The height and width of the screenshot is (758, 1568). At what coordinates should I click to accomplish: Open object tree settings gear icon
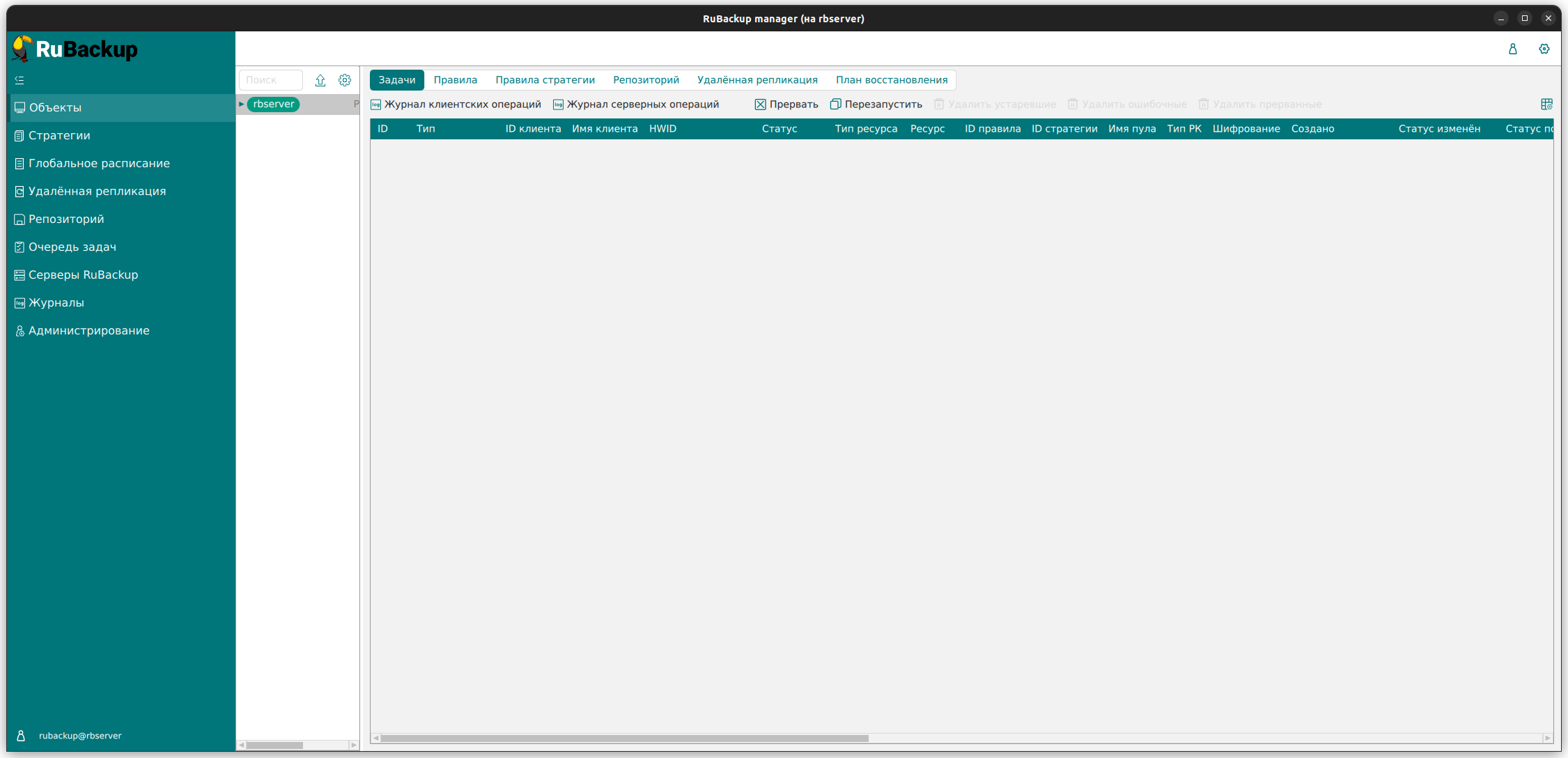345,80
